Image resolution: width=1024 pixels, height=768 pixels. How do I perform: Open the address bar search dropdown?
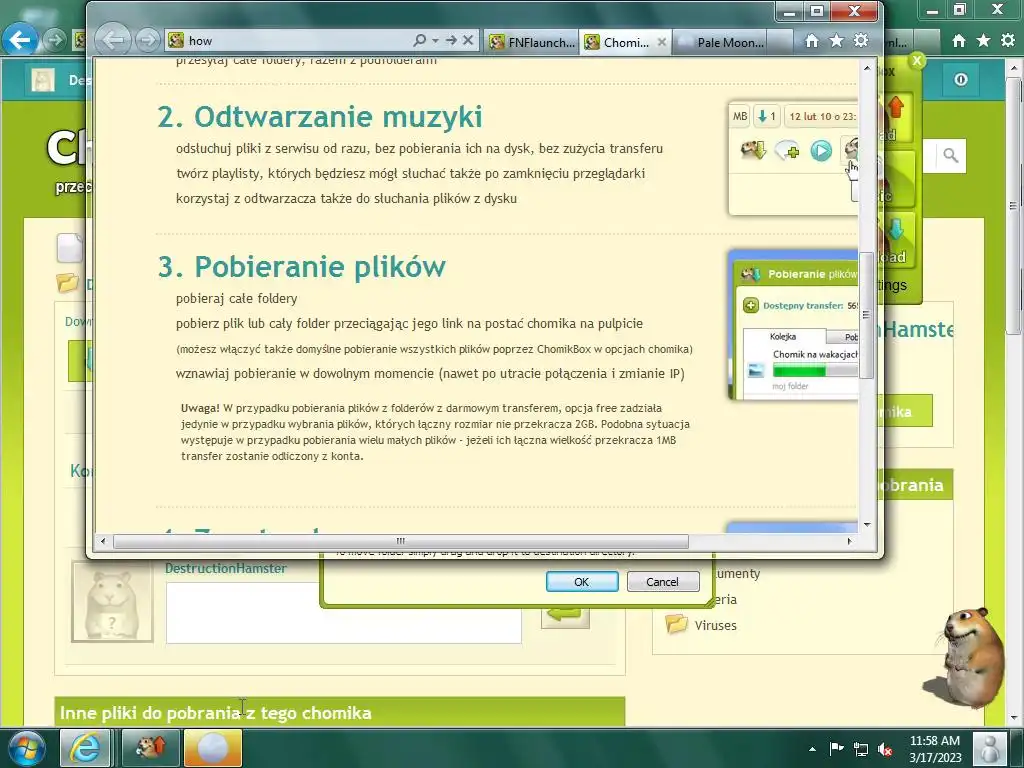pyautogui.click(x=436, y=40)
